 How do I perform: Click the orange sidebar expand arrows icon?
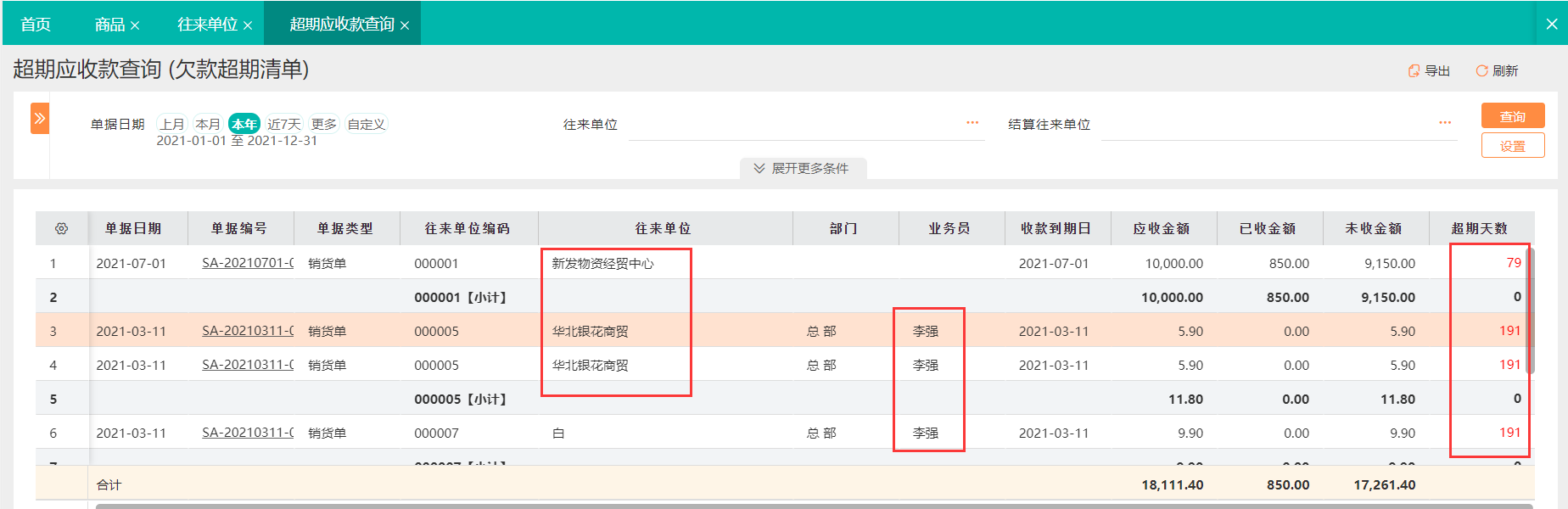click(40, 119)
